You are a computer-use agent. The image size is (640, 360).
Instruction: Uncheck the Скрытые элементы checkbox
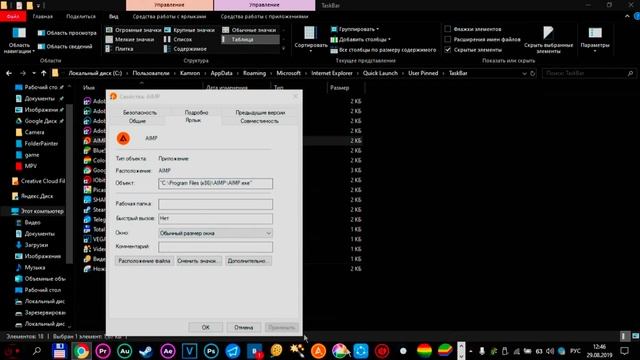click(x=448, y=49)
